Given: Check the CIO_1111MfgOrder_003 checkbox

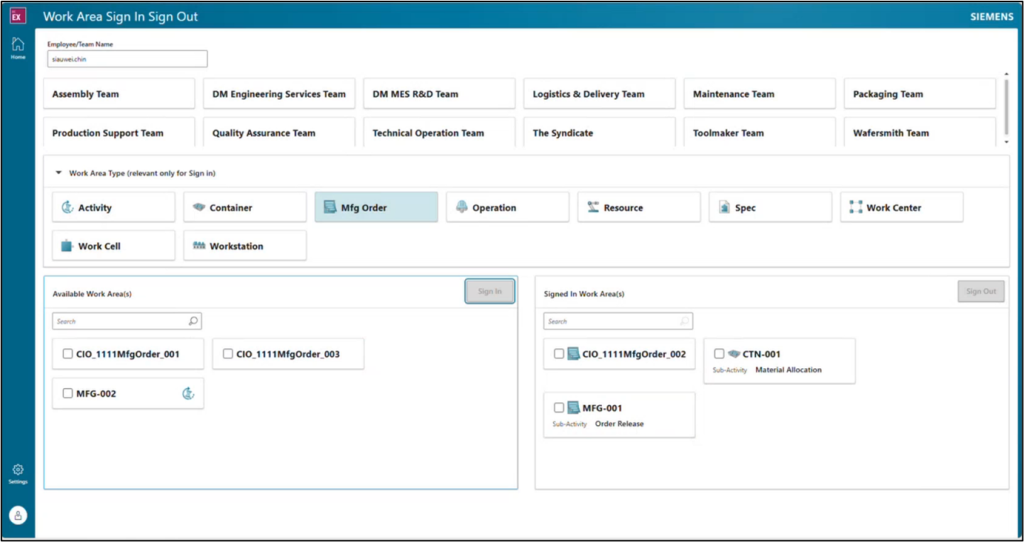Looking at the screenshot, I should (x=227, y=354).
